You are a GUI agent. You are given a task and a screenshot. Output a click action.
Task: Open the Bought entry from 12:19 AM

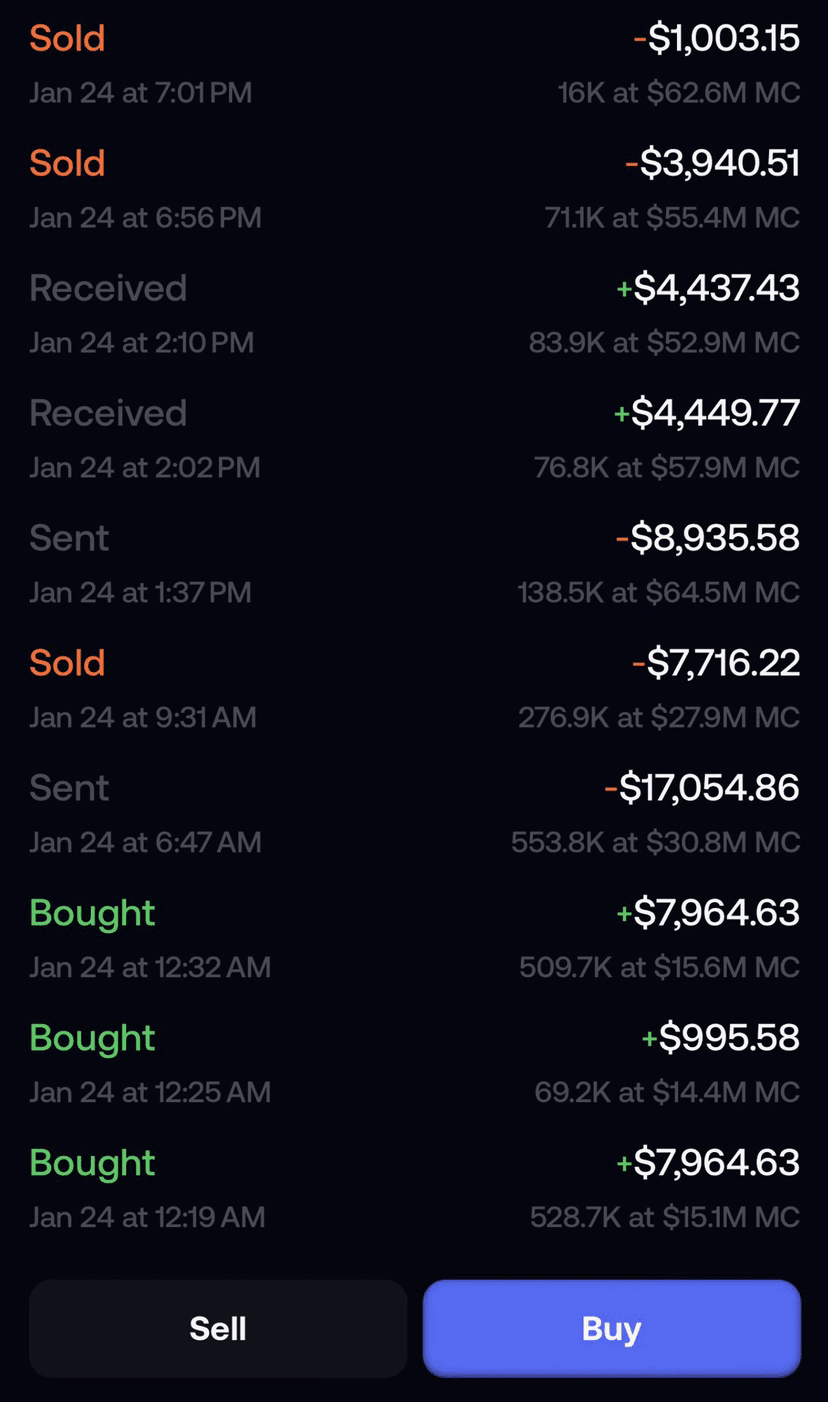(x=92, y=1164)
